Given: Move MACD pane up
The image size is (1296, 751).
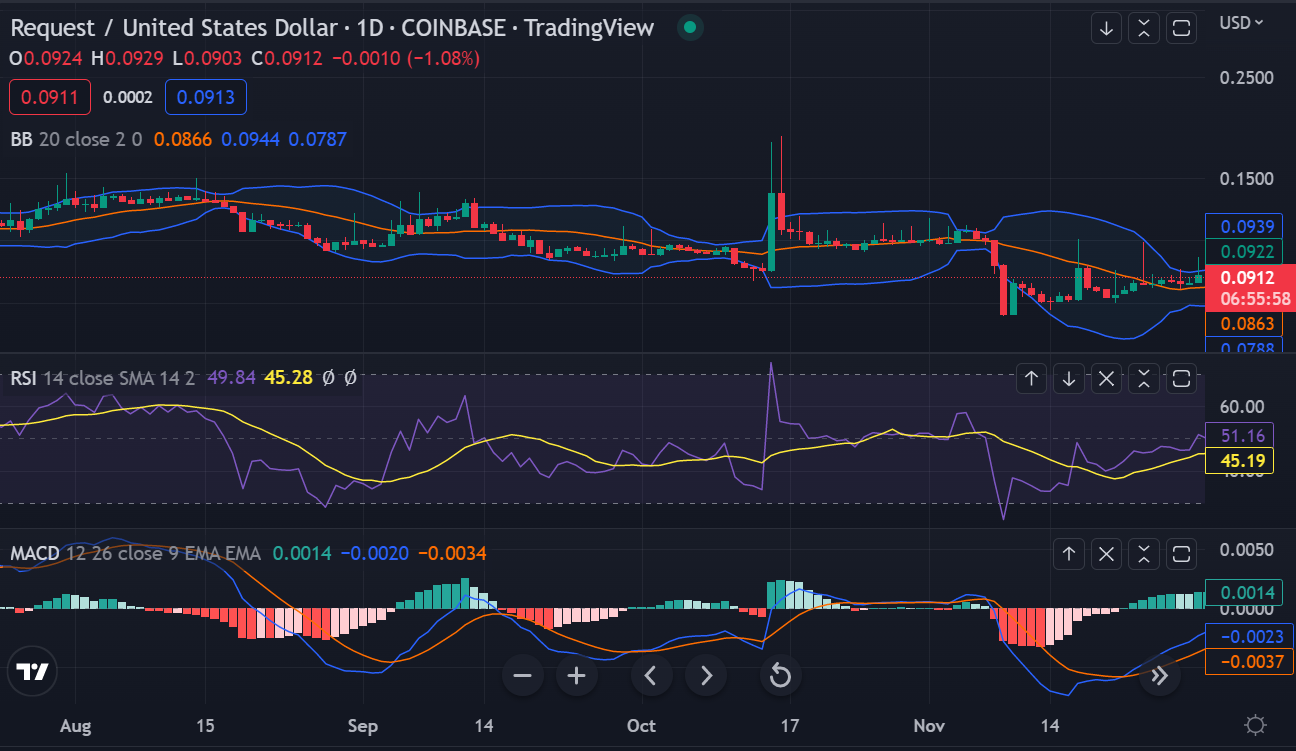Looking at the screenshot, I should tap(1069, 553).
